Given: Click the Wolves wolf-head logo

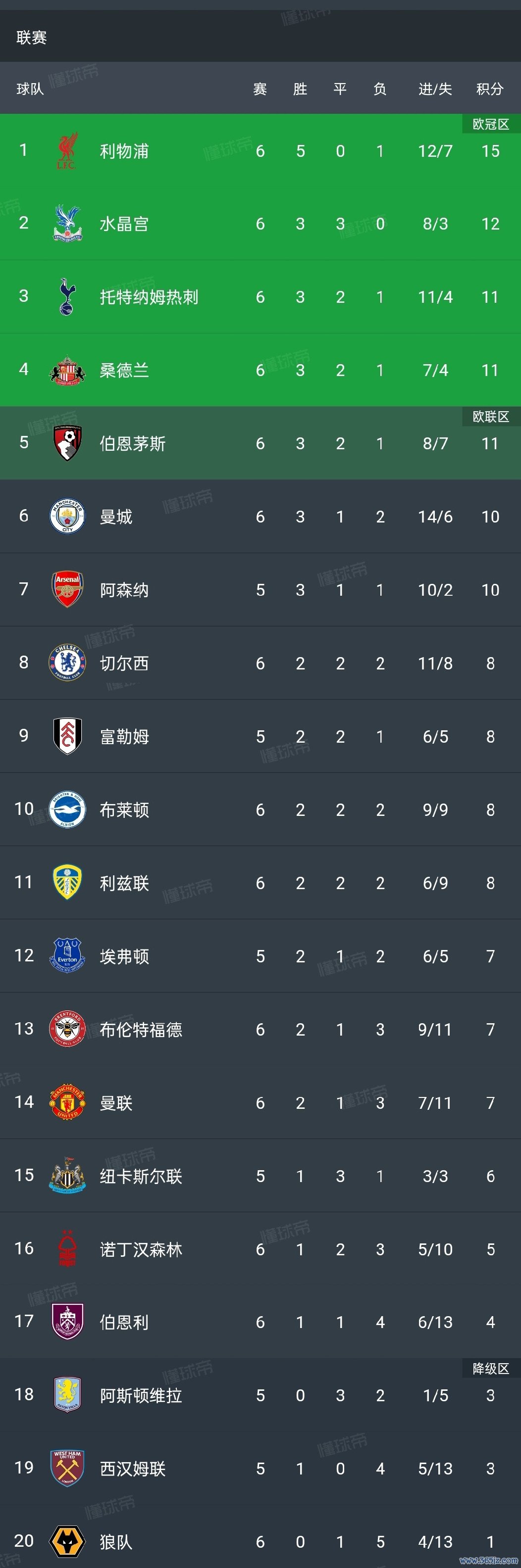Looking at the screenshot, I should click(x=67, y=1541).
